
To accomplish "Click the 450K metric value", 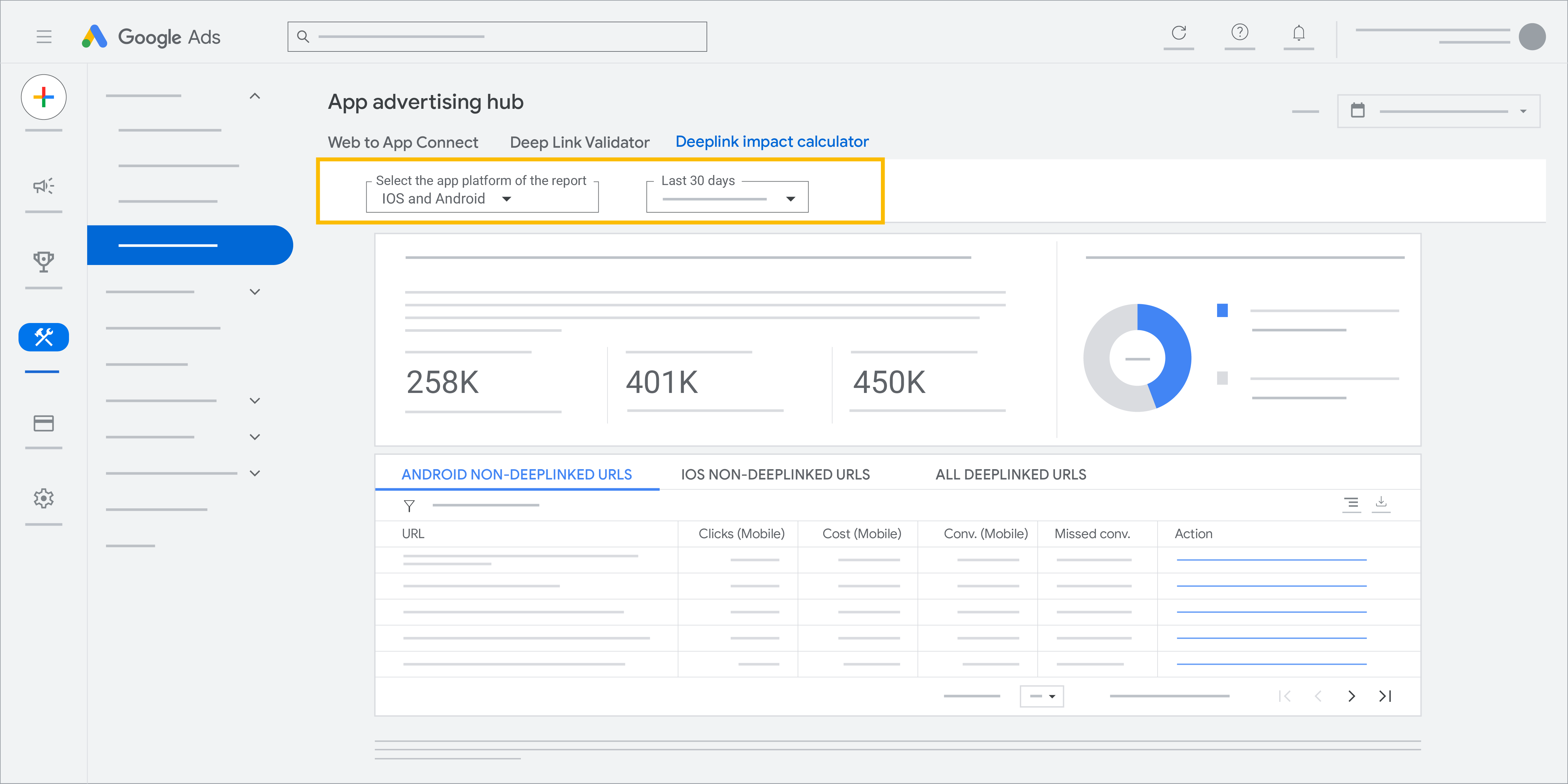I will 889,382.
